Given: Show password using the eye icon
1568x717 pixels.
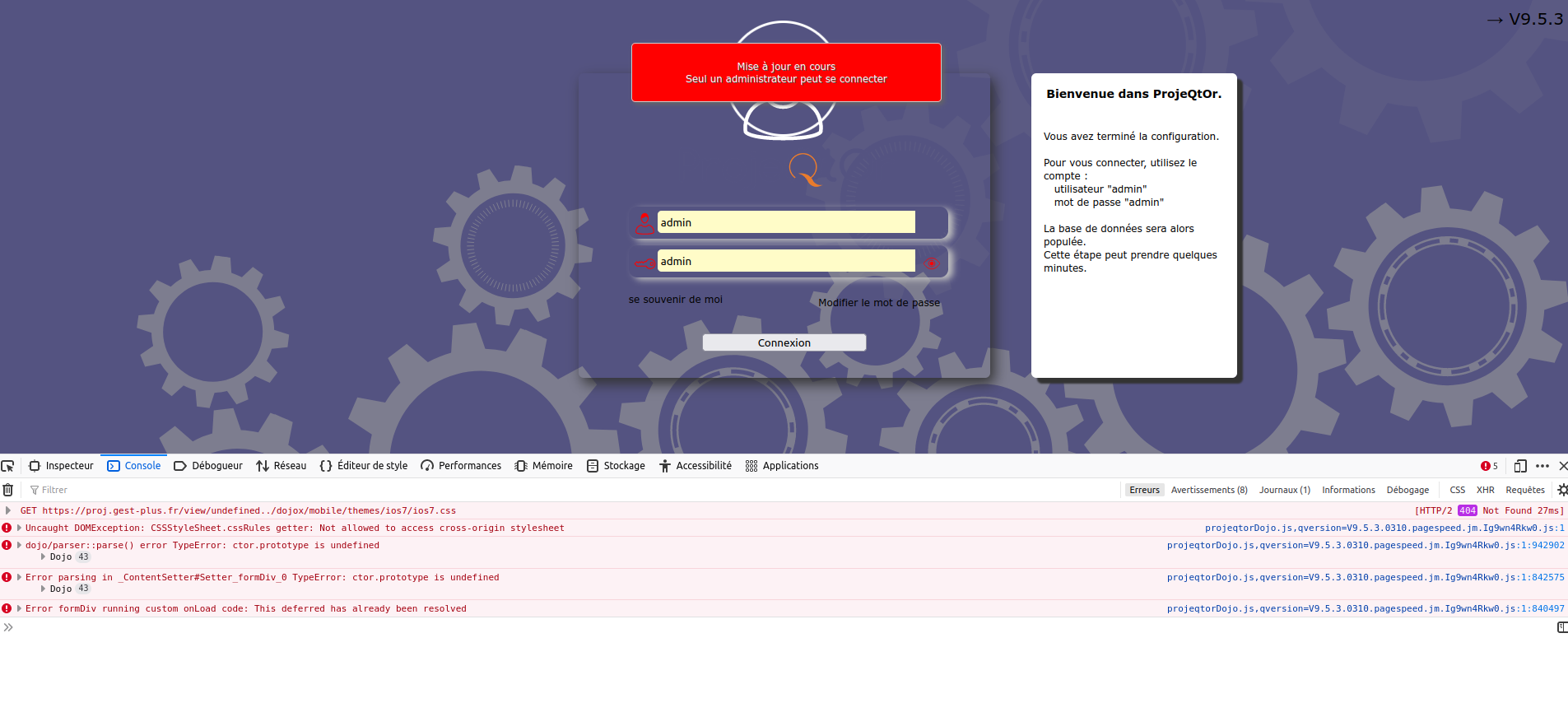Looking at the screenshot, I should point(931,263).
